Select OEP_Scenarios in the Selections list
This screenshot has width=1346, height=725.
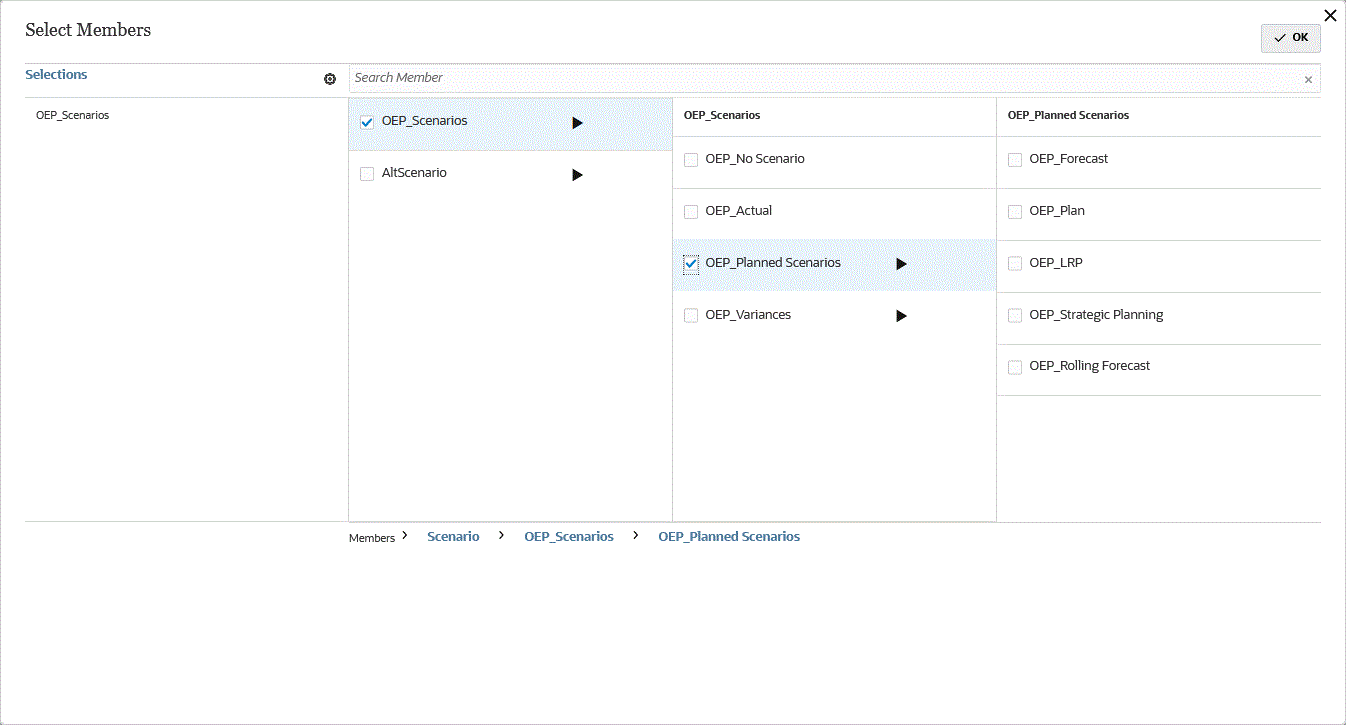(72, 115)
